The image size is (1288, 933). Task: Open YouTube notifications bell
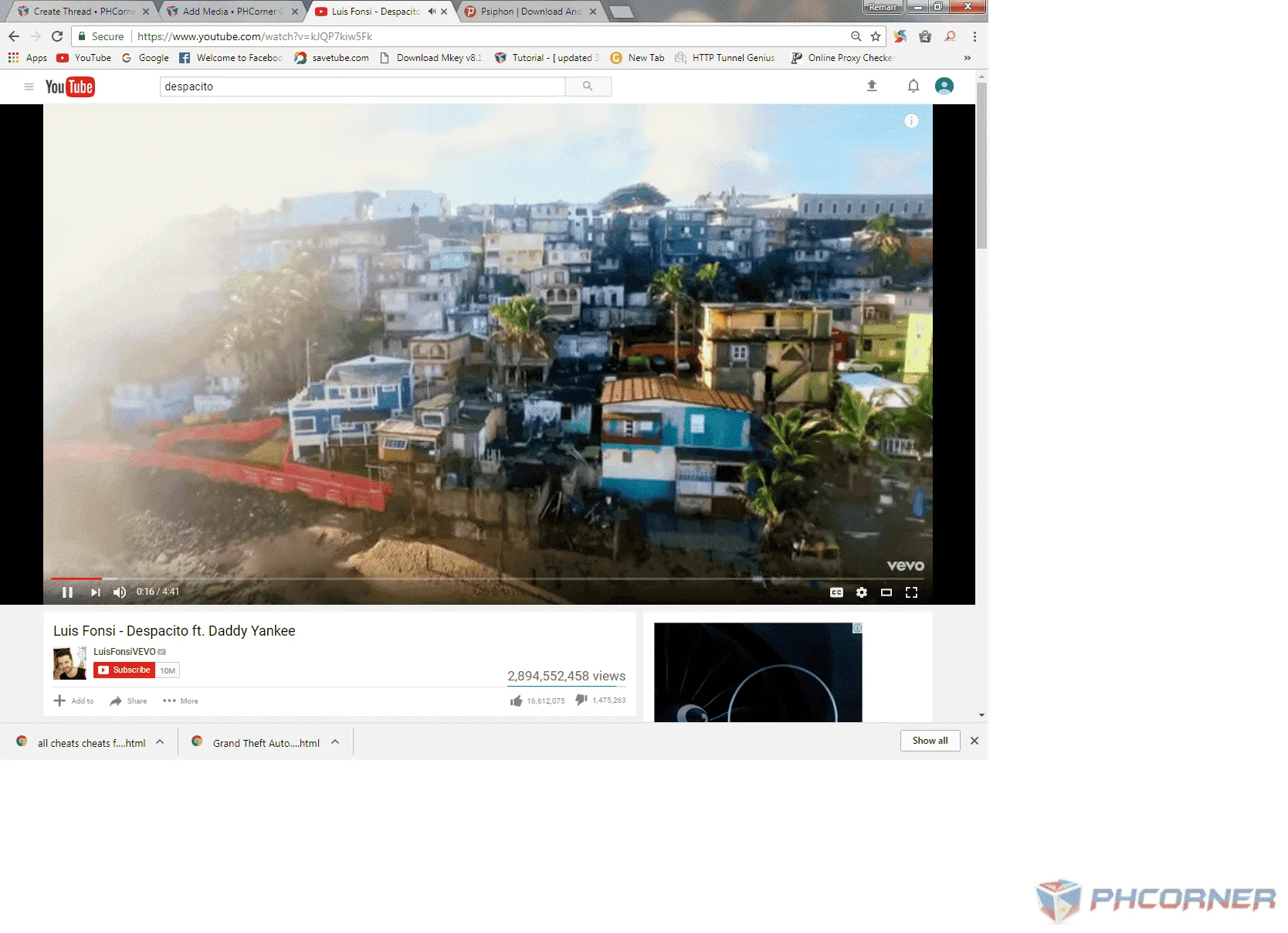[913, 86]
